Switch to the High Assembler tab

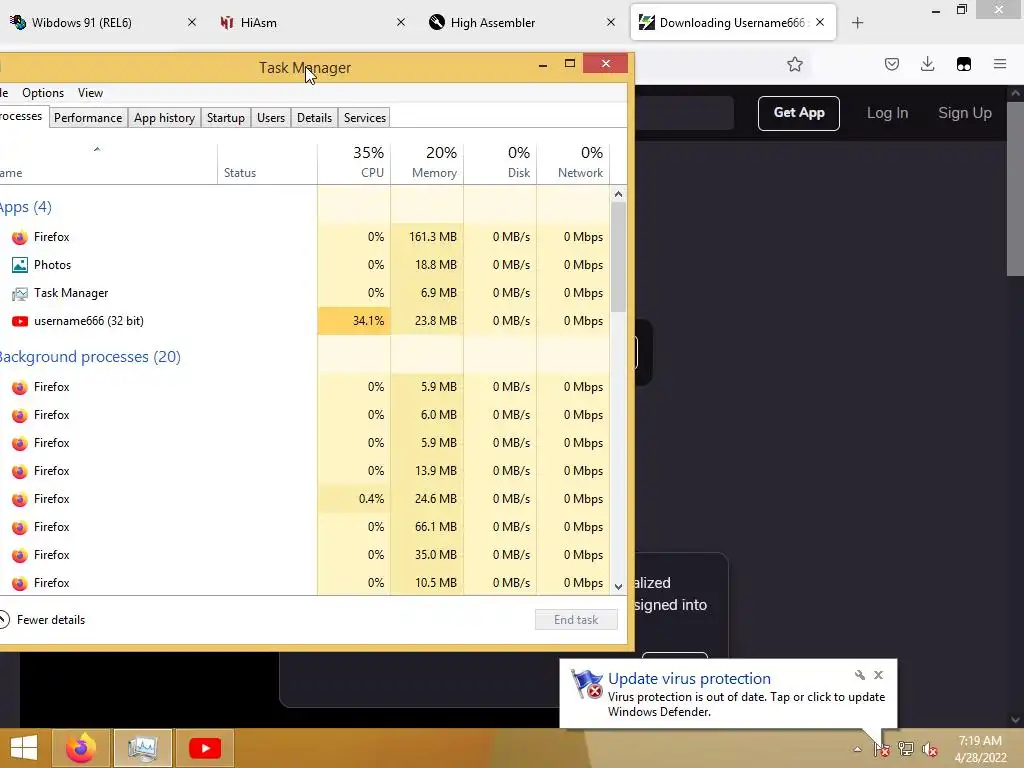[522, 23]
